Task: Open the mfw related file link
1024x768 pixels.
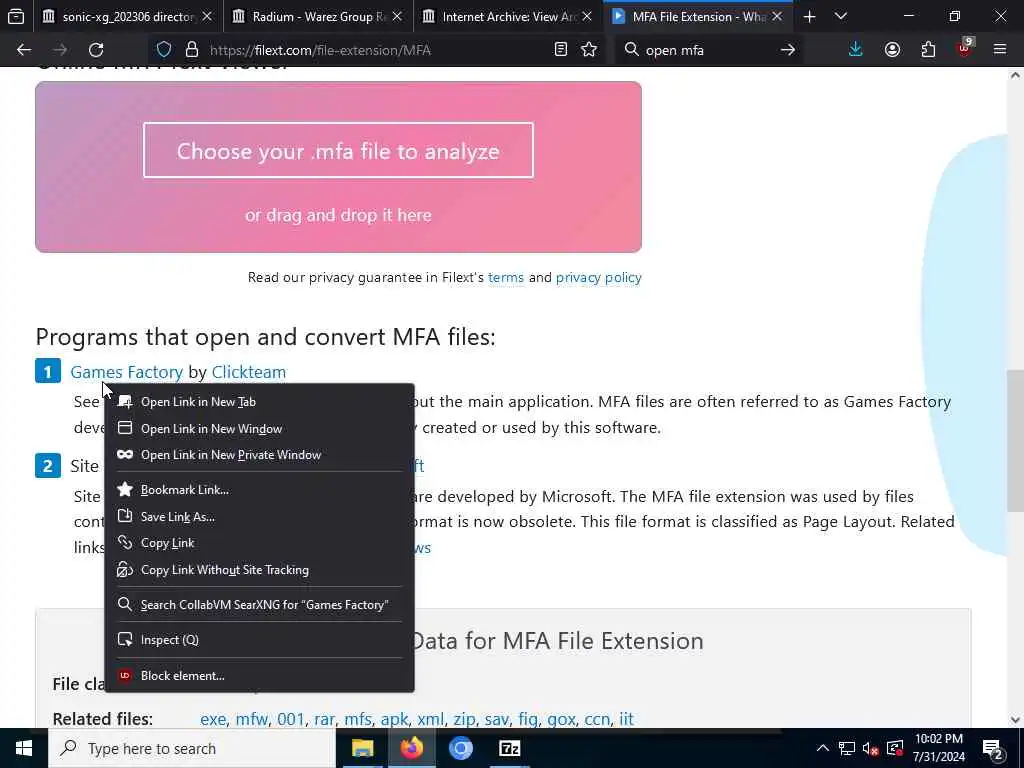Action: click(251, 718)
